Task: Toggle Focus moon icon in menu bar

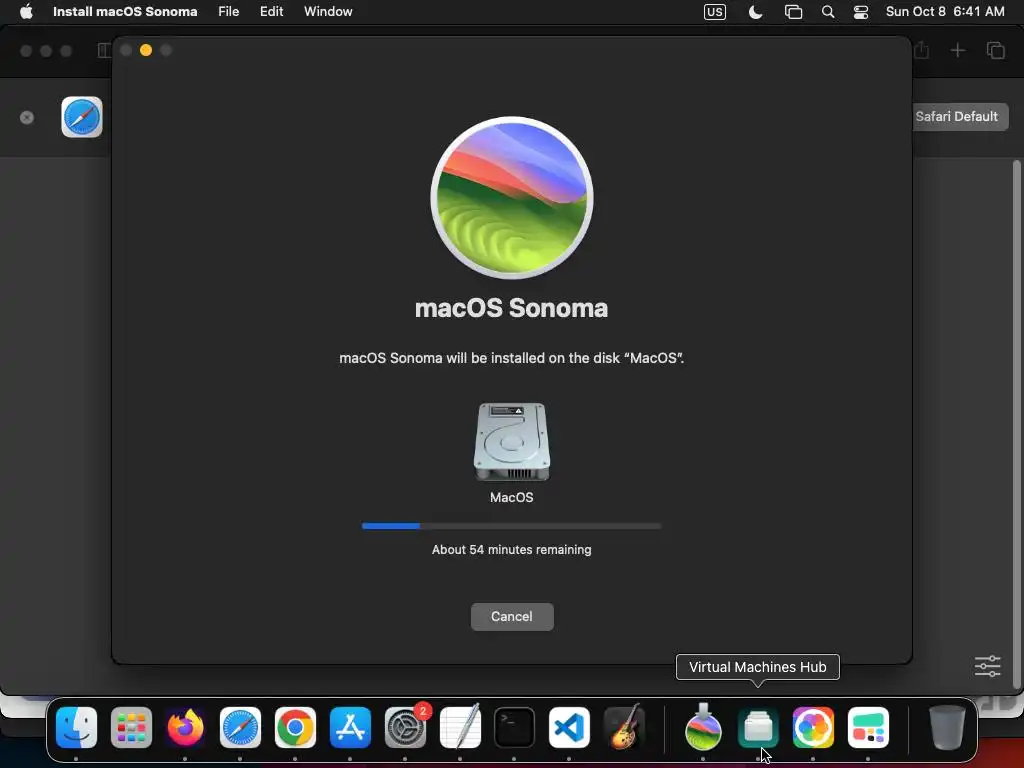Action: click(755, 12)
